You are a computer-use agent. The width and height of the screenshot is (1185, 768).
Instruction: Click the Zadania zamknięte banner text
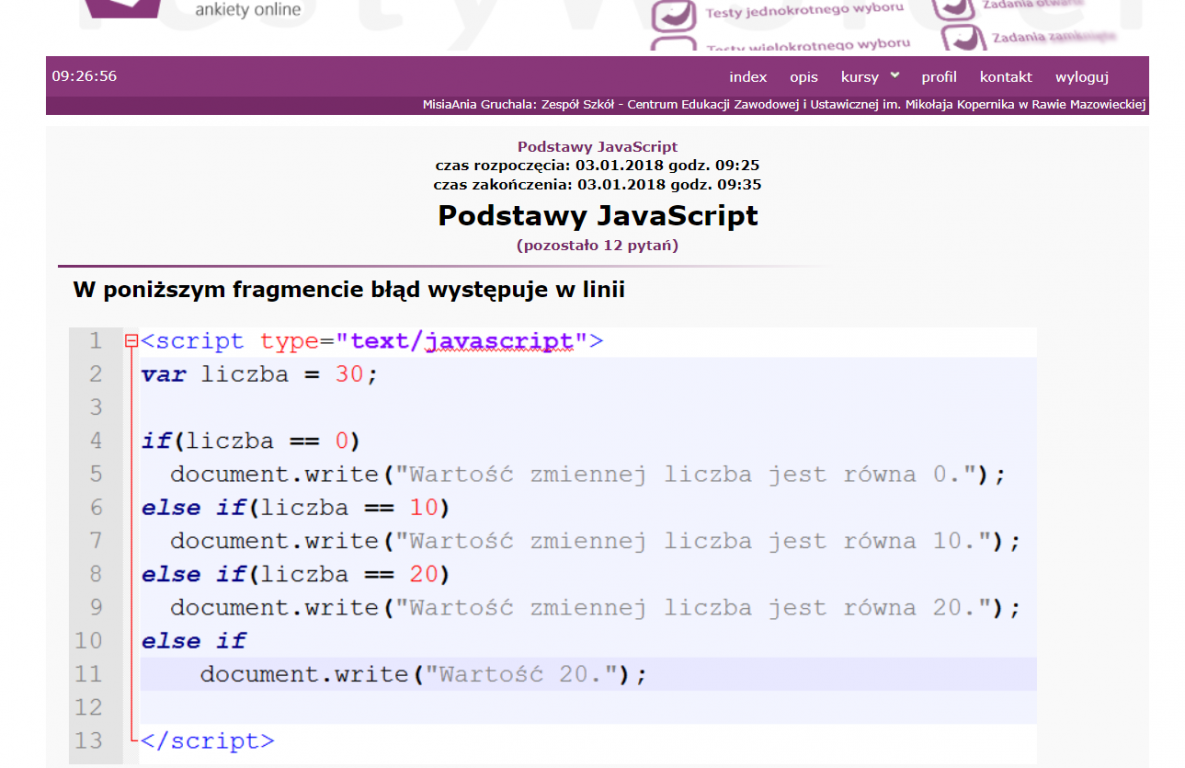pos(1054,36)
